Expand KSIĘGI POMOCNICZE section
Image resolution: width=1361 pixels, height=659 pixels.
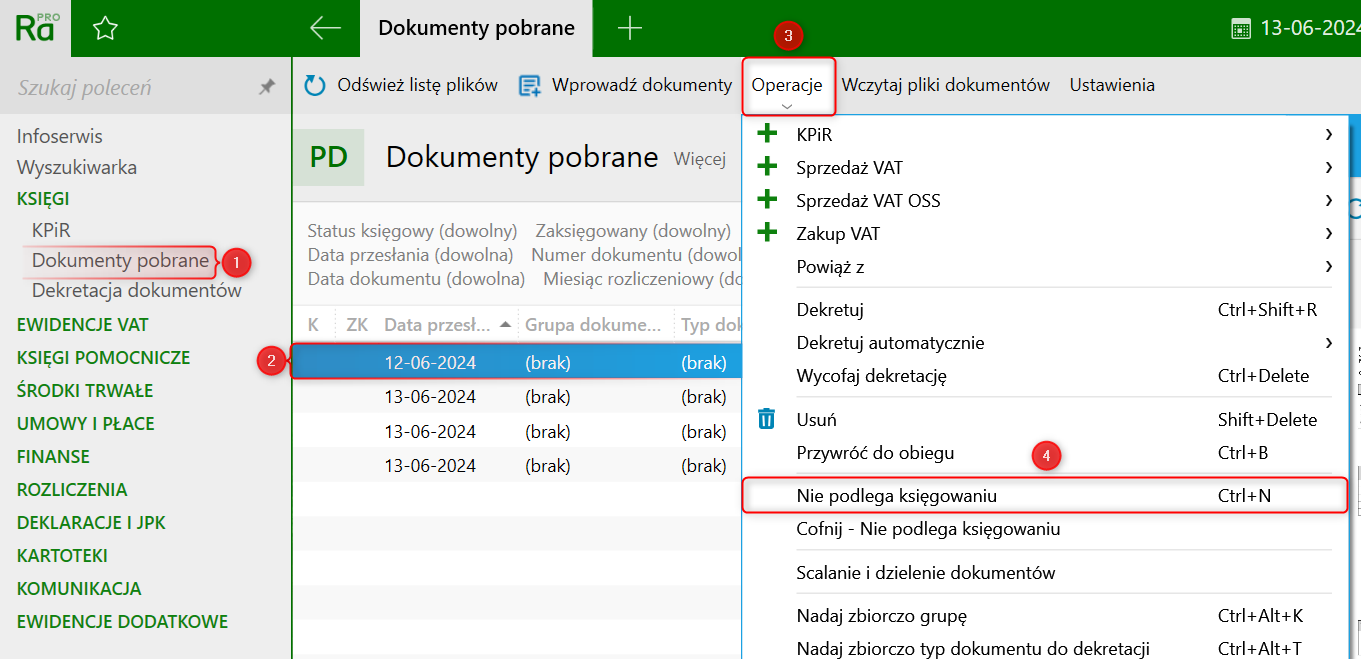tap(103, 358)
